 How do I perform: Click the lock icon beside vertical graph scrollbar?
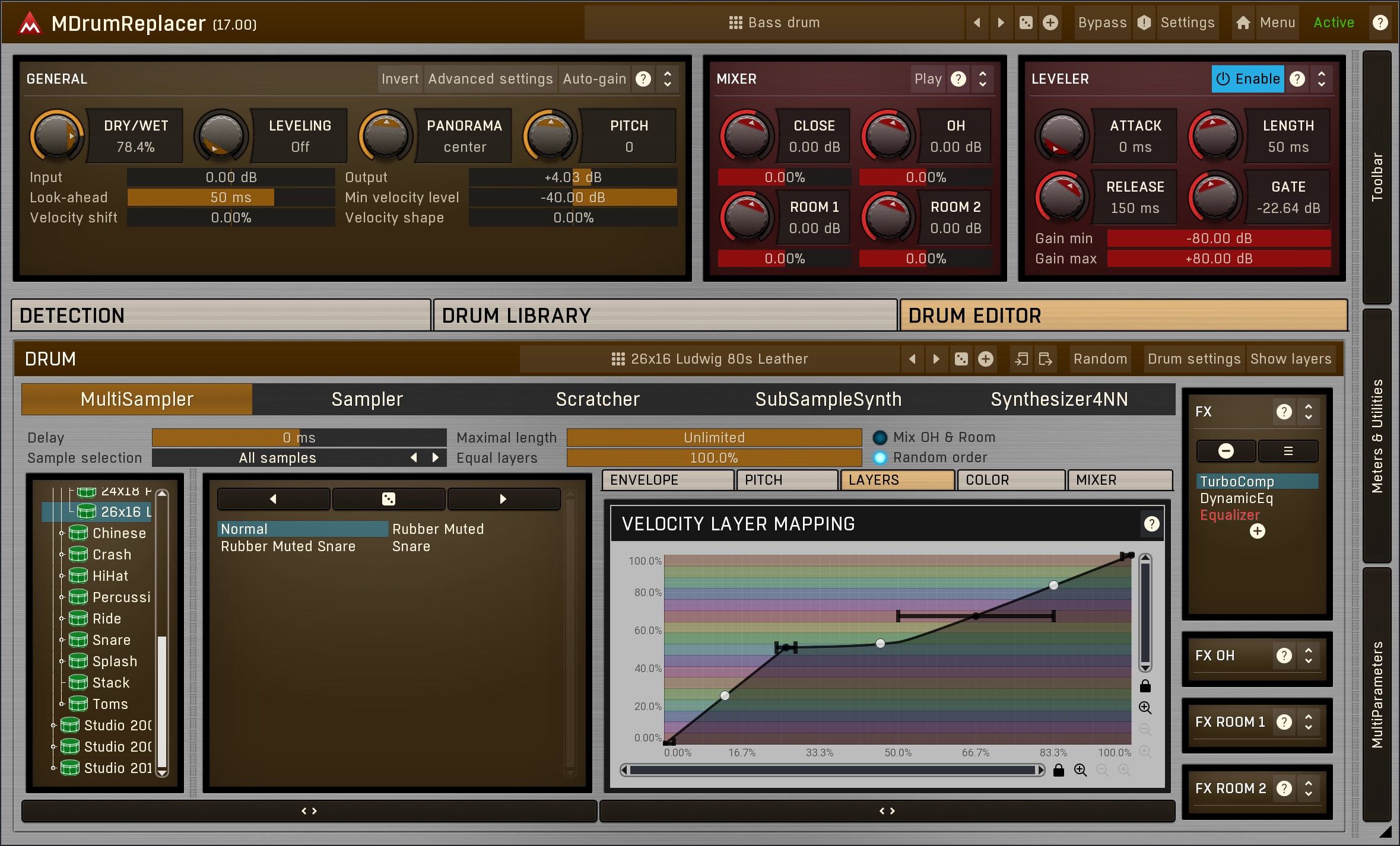point(1145,686)
